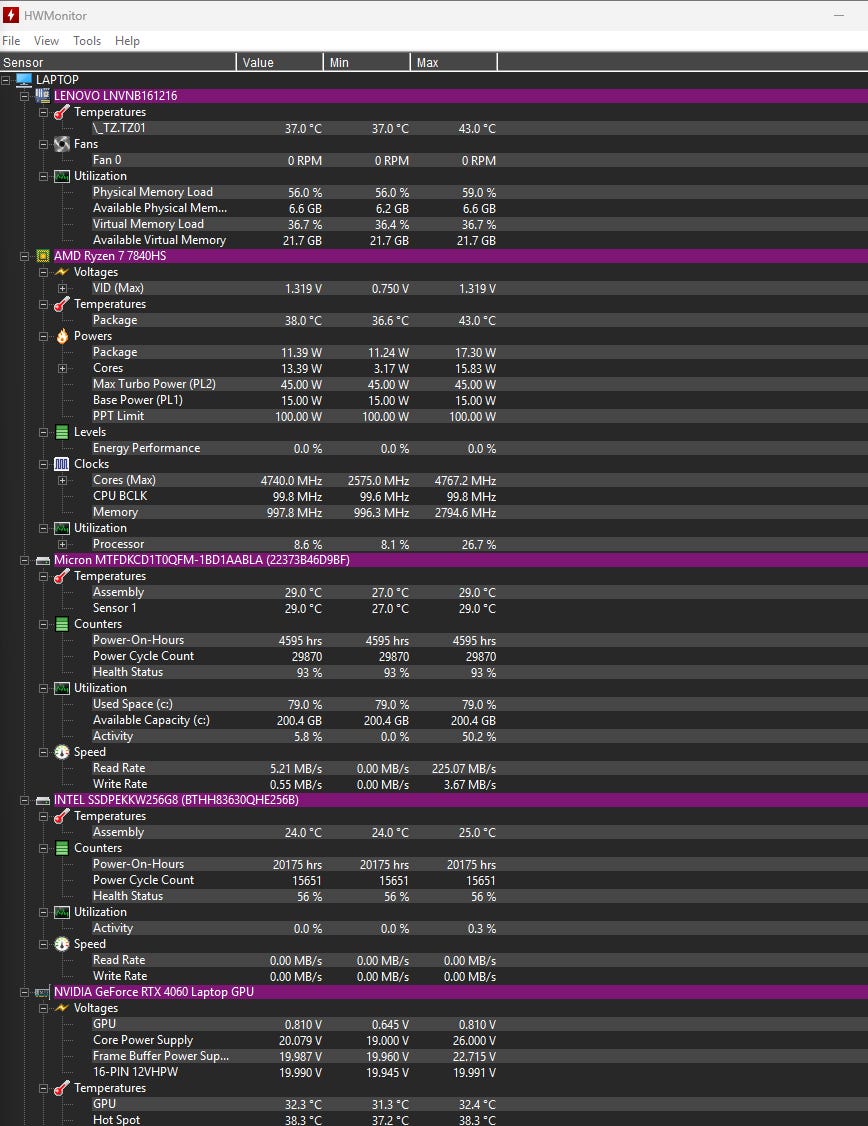
Task: Click the Min column header
Action: tap(367, 62)
